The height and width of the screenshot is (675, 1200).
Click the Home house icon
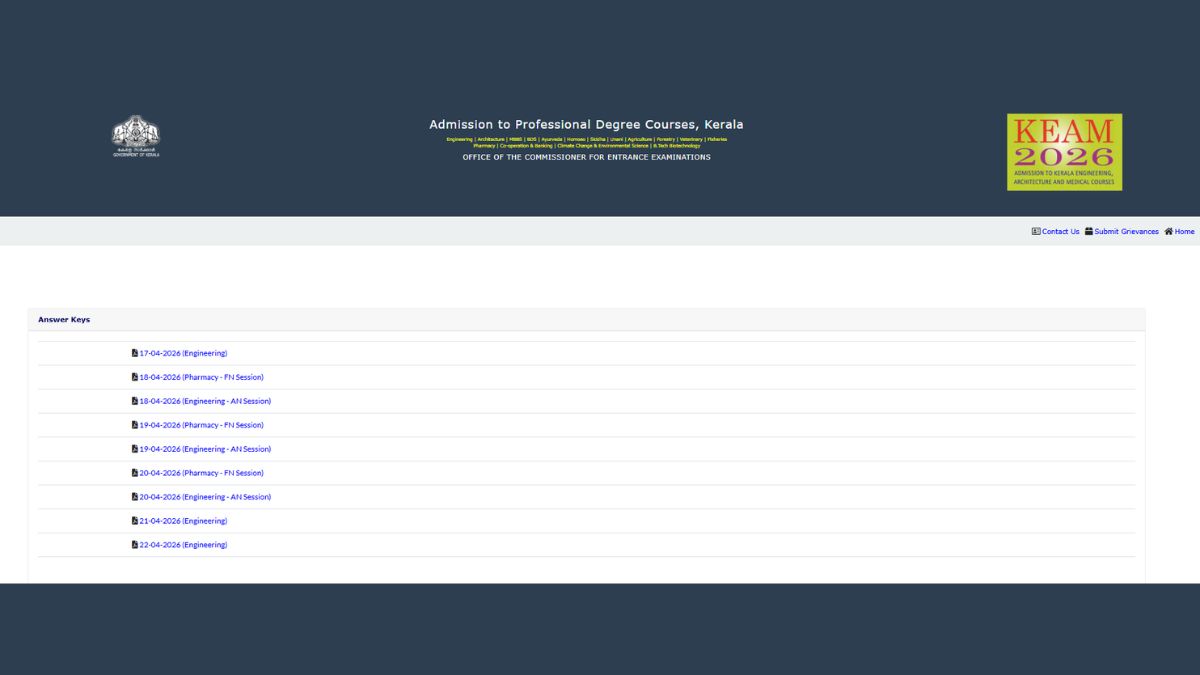1168,231
